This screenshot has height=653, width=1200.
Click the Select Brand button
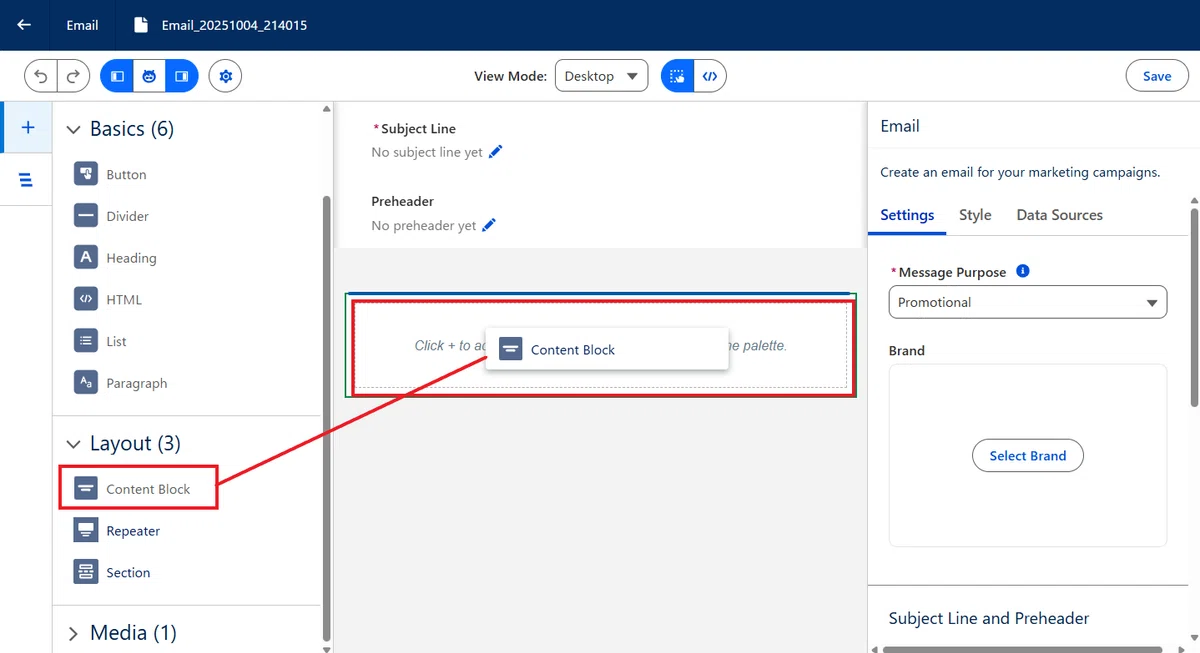(1028, 456)
